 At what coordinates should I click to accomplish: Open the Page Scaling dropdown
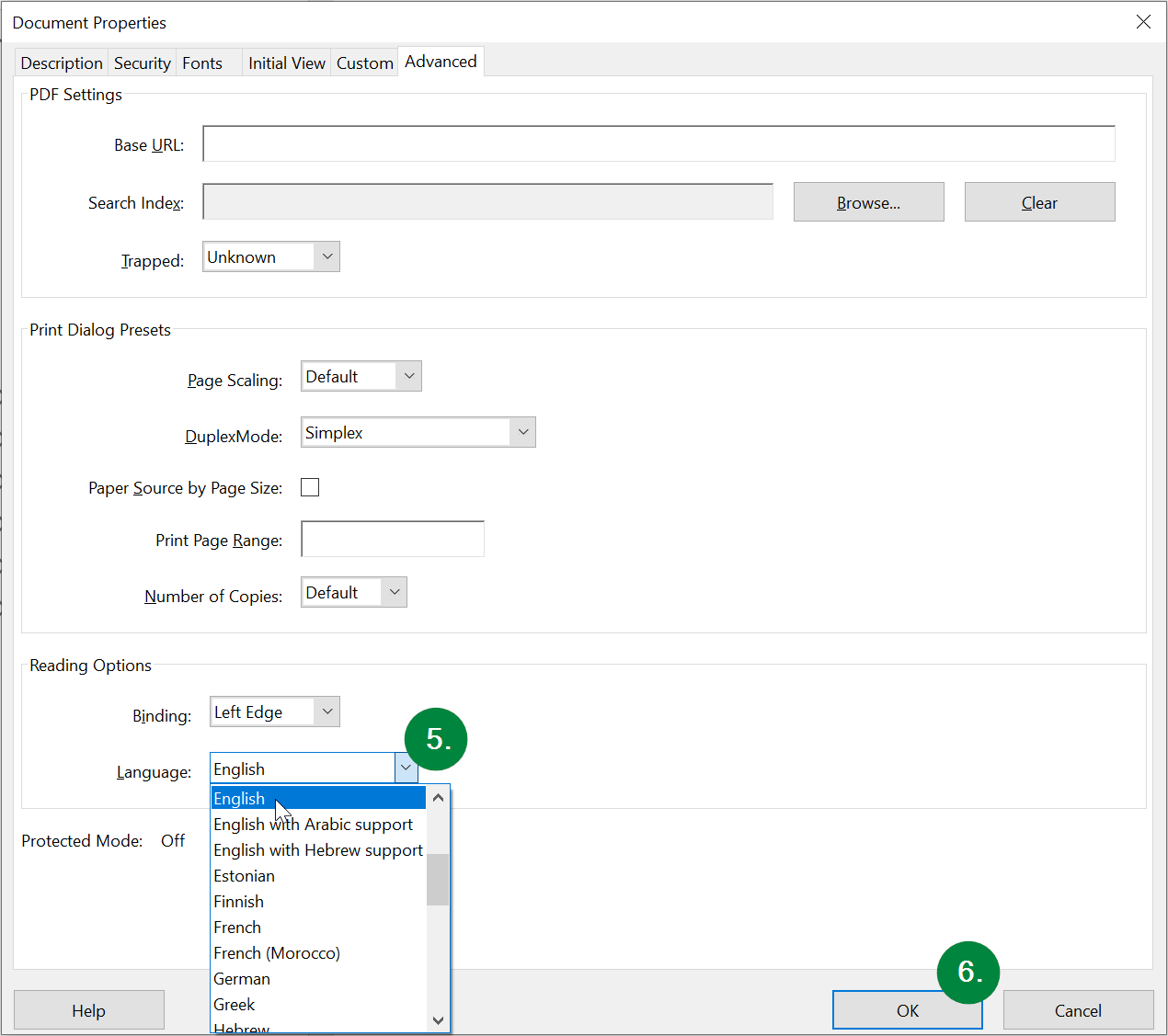[x=361, y=376]
